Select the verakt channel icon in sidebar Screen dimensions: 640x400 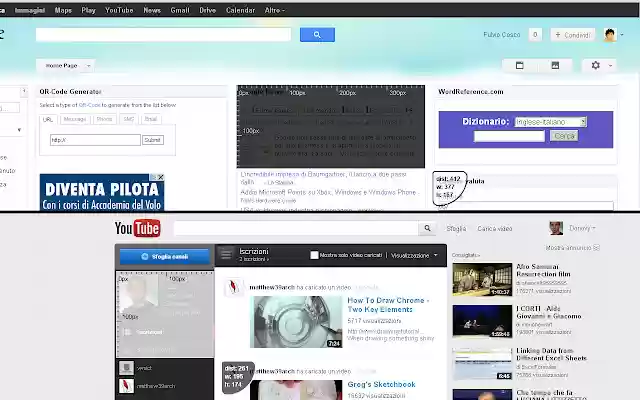coord(126,368)
